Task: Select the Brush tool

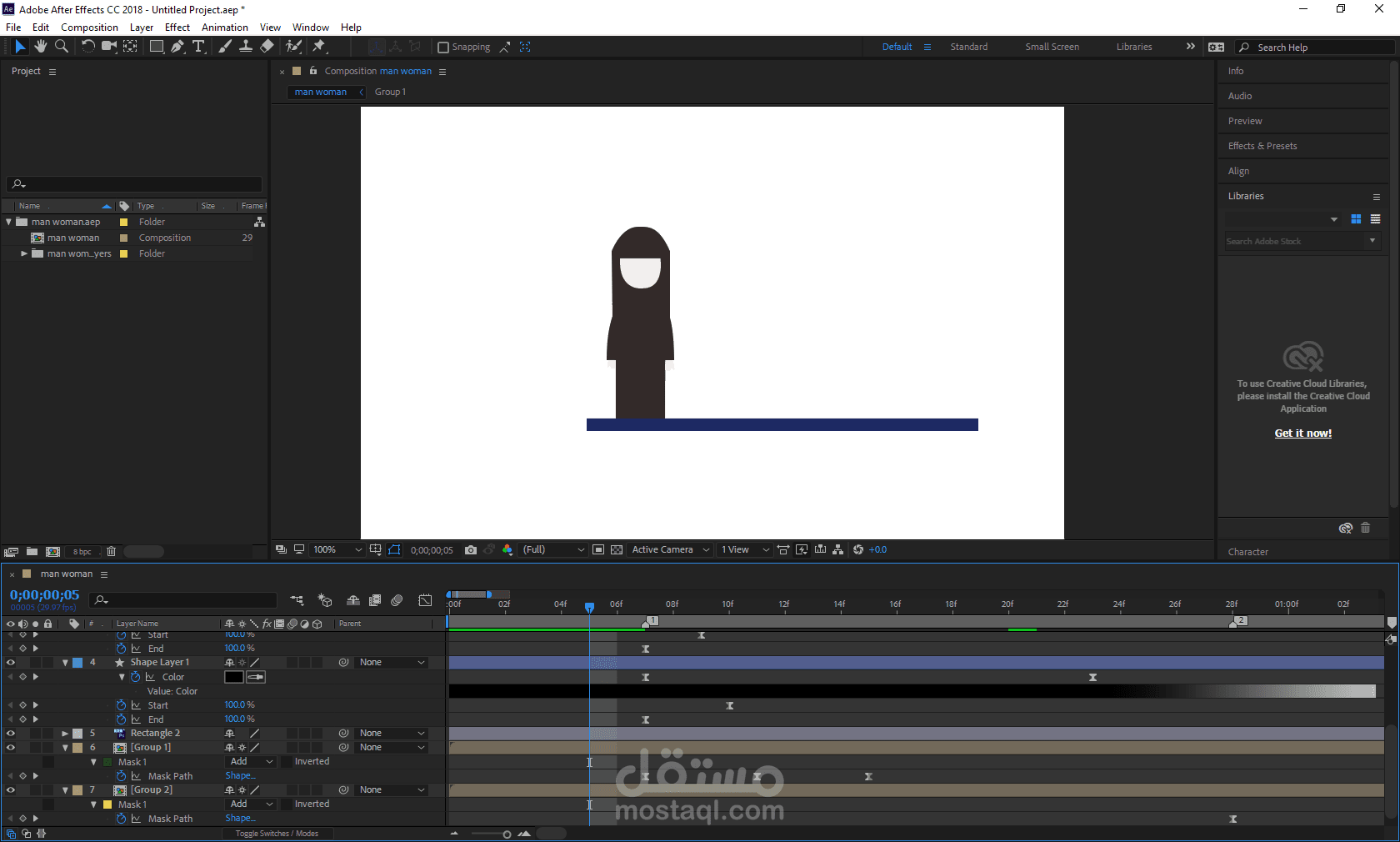Action: [225, 47]
